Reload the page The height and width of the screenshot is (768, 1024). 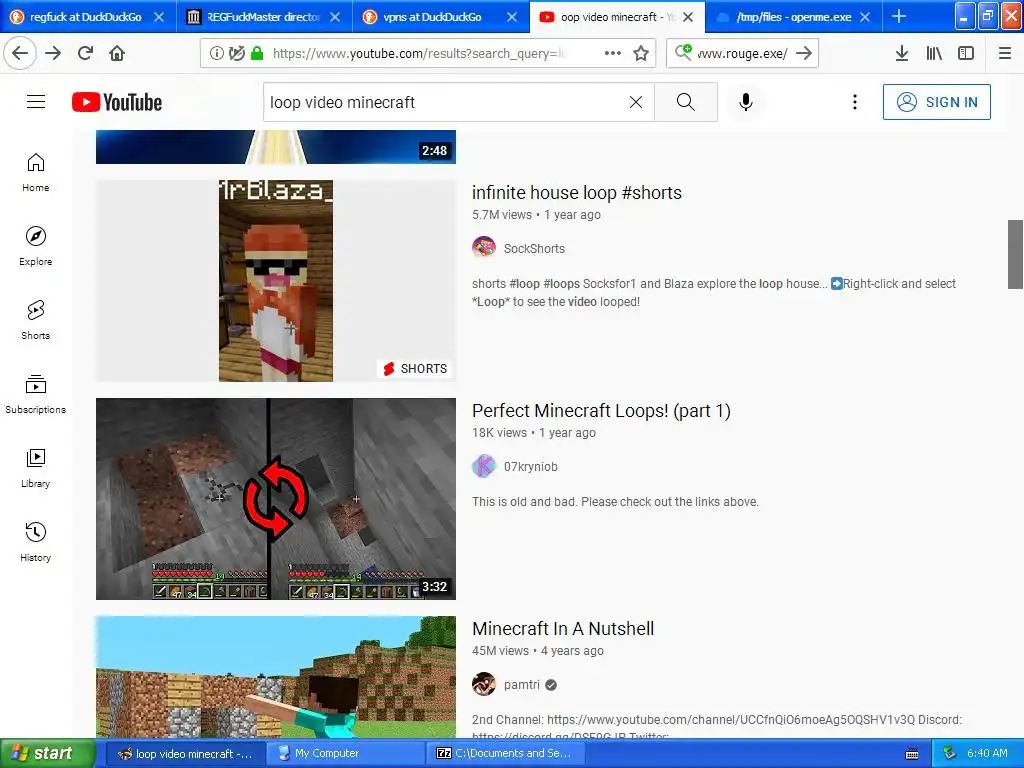click(86, 53)
